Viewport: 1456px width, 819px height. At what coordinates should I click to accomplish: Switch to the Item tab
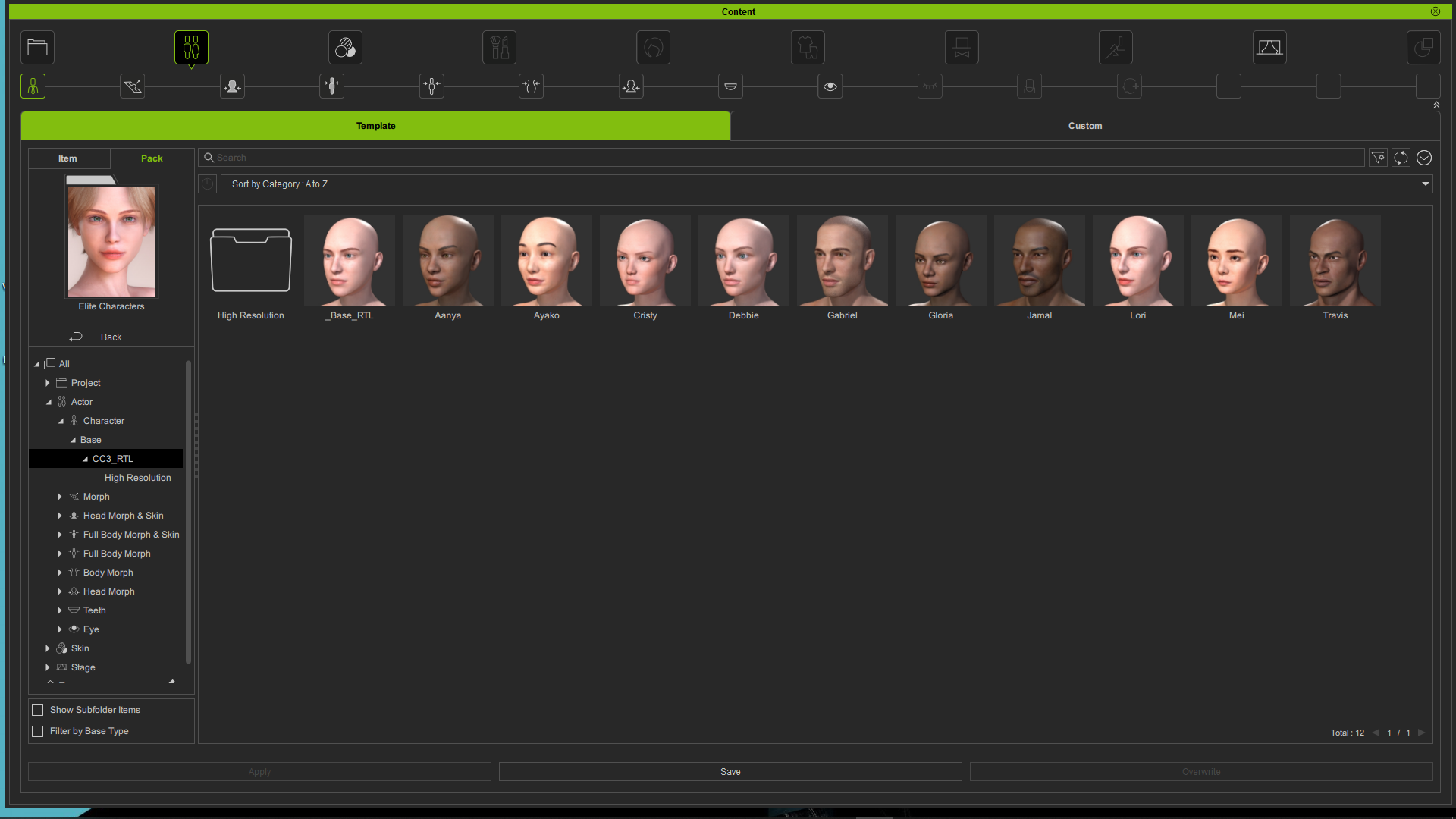click(68, 158)
